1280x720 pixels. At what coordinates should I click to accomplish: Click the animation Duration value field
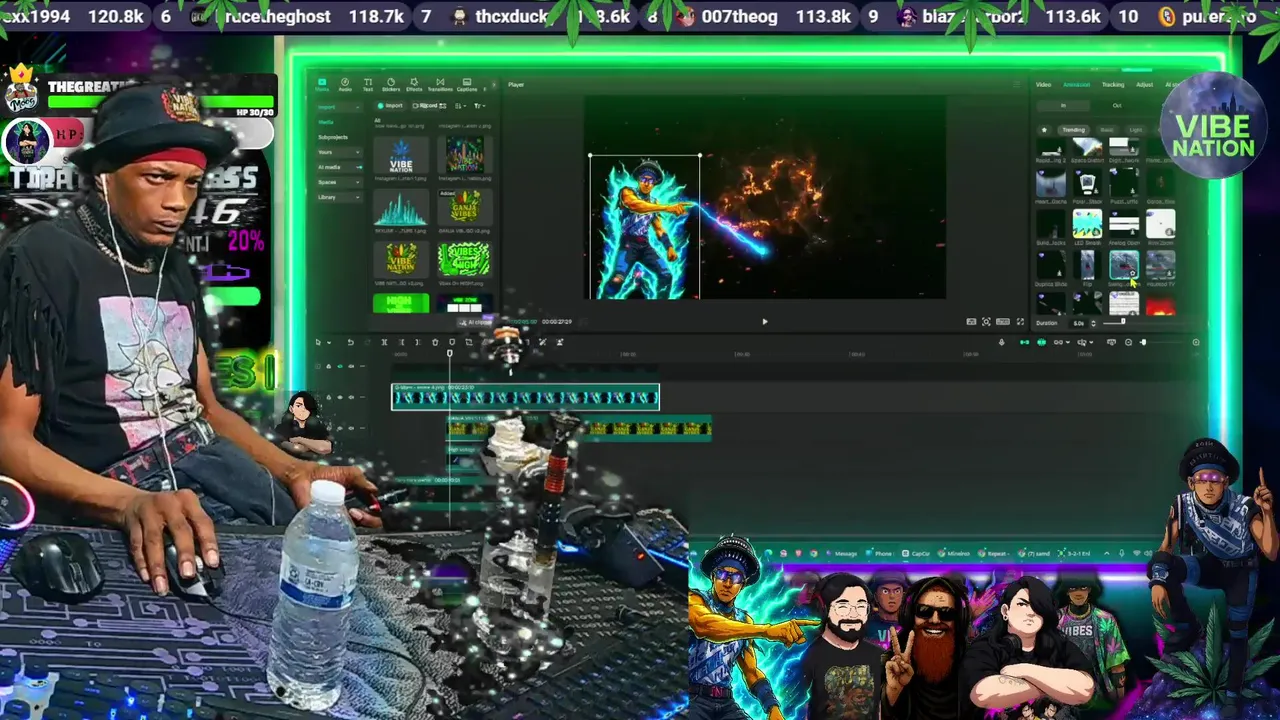(x=1078, y=323)
